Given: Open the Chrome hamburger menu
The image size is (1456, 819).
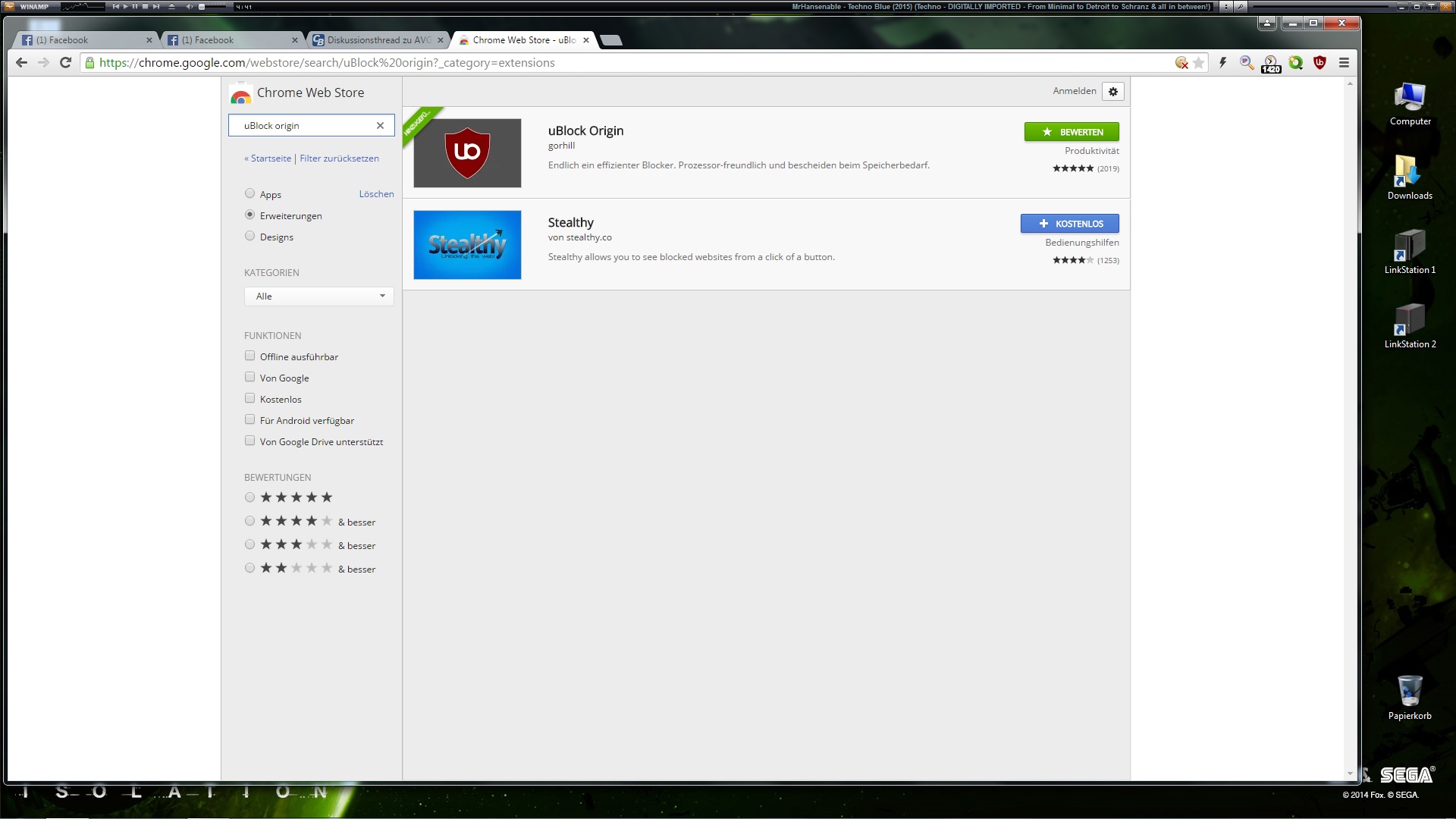Looking at the screenshot, I should pyautogui.click(x=1344, y=63).
